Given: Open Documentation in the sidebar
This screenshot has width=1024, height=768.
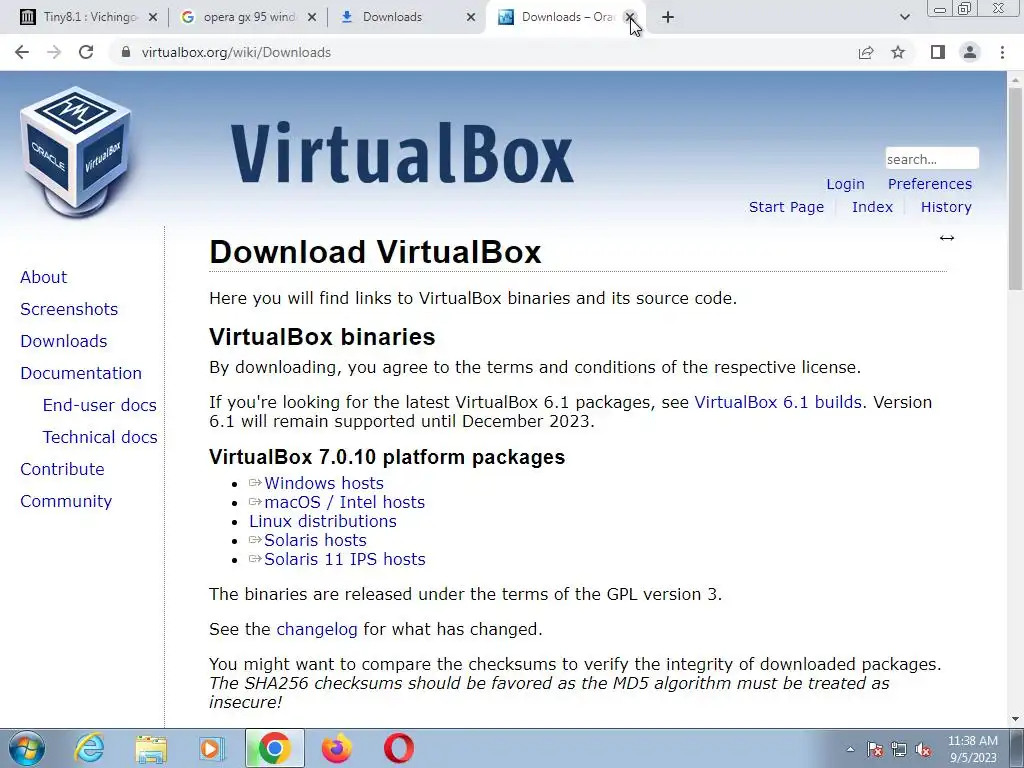Looking at the screenshot, I should (x=81, y=373).
